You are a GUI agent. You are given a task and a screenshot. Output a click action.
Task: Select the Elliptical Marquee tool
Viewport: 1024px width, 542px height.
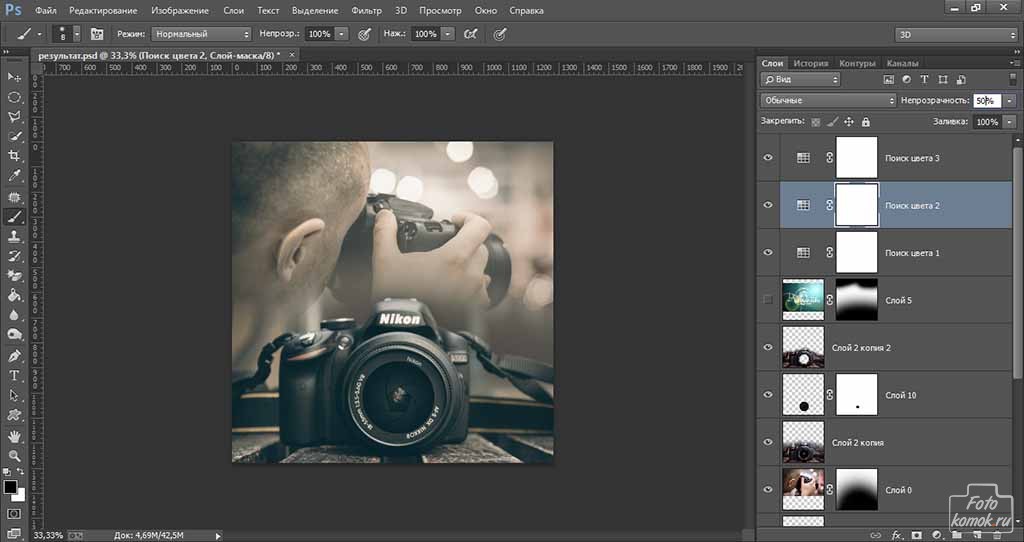[x=14, y=97]
